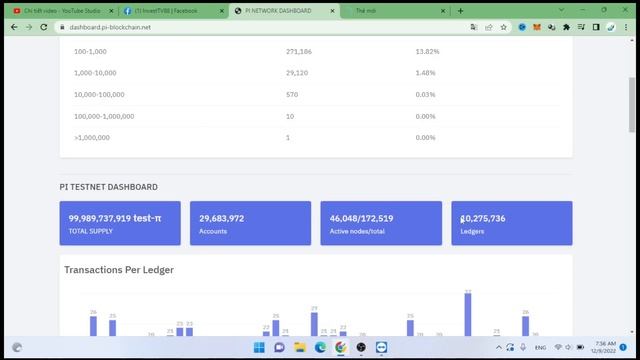Click the microphone tray icon
The image size is (640, 360).
[x=523, y=347]
